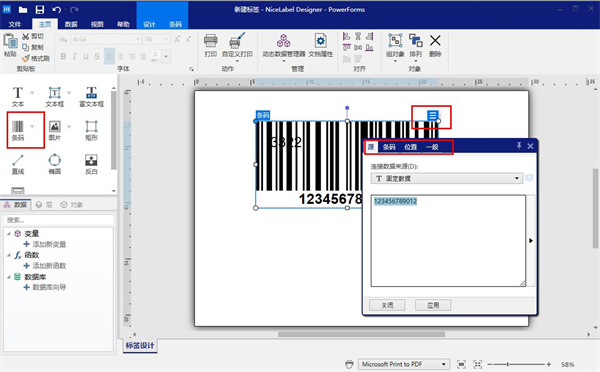The image size is (600, 372).
Task: Click the search box in the data panel
Action: pyautogui.click(x=58, y=220)
